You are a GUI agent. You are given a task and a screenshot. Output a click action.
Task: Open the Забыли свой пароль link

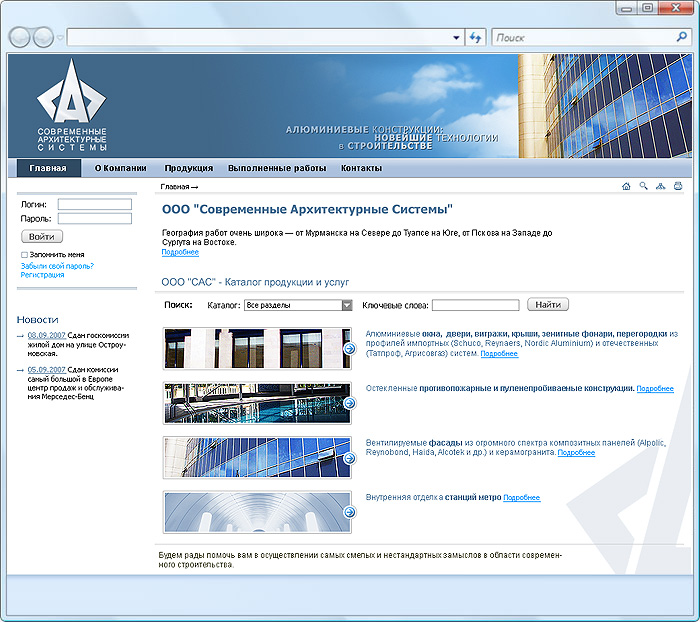(x=57, y=266)
